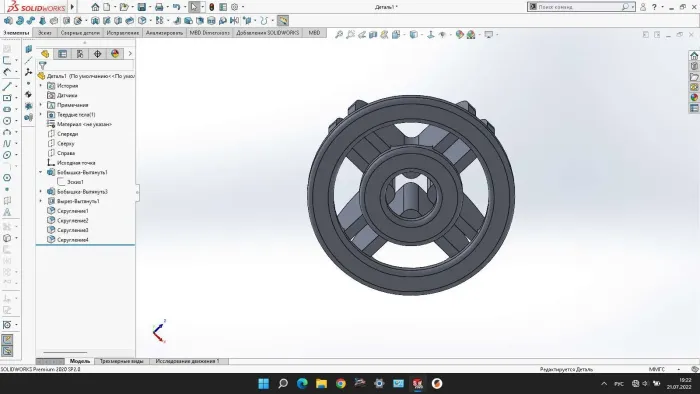Collapse the Бобышка-Вытянуть1 feature node
Screen dimensions: 700x394
pos(41,172)
